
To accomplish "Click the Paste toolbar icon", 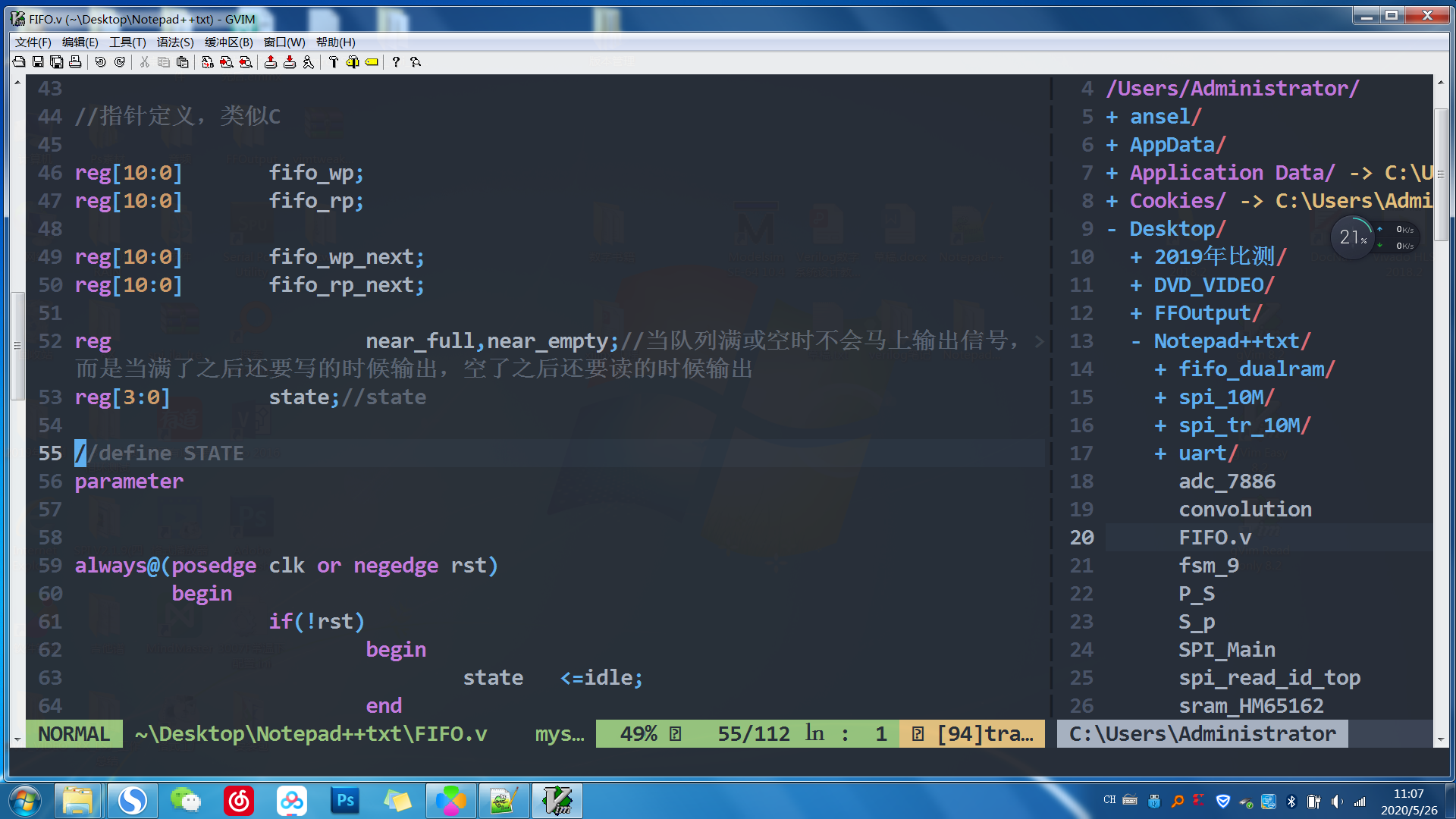I will [x=183, y=62].
